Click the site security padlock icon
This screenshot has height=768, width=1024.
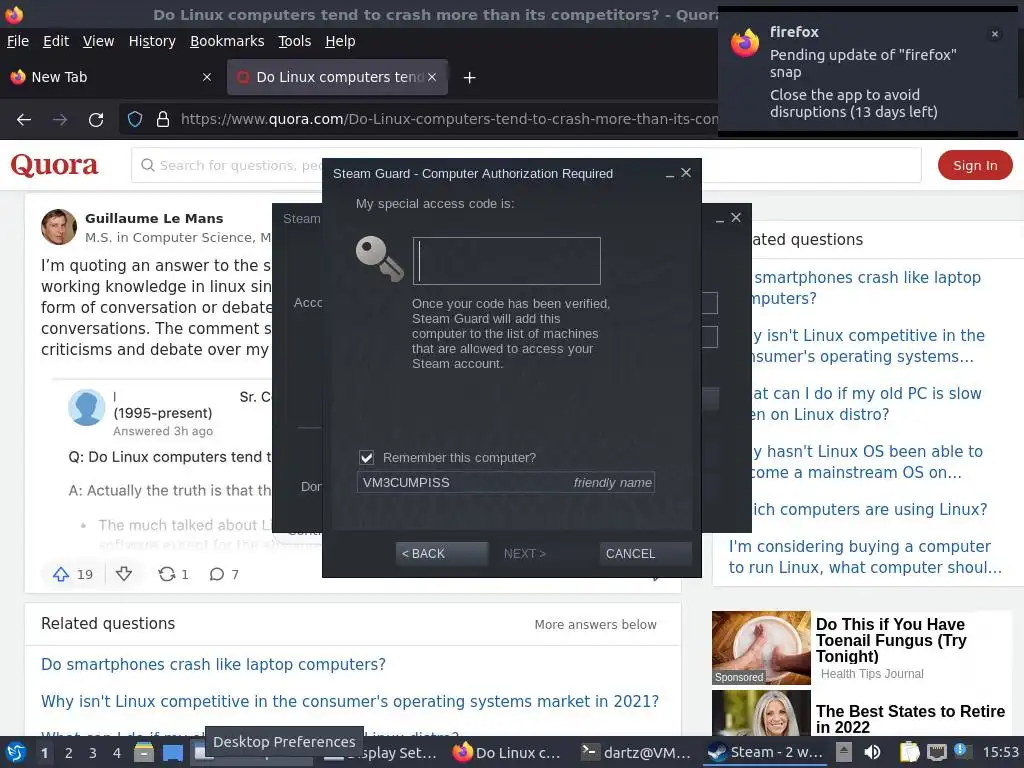pyautogui.click(x=163, y=119)
